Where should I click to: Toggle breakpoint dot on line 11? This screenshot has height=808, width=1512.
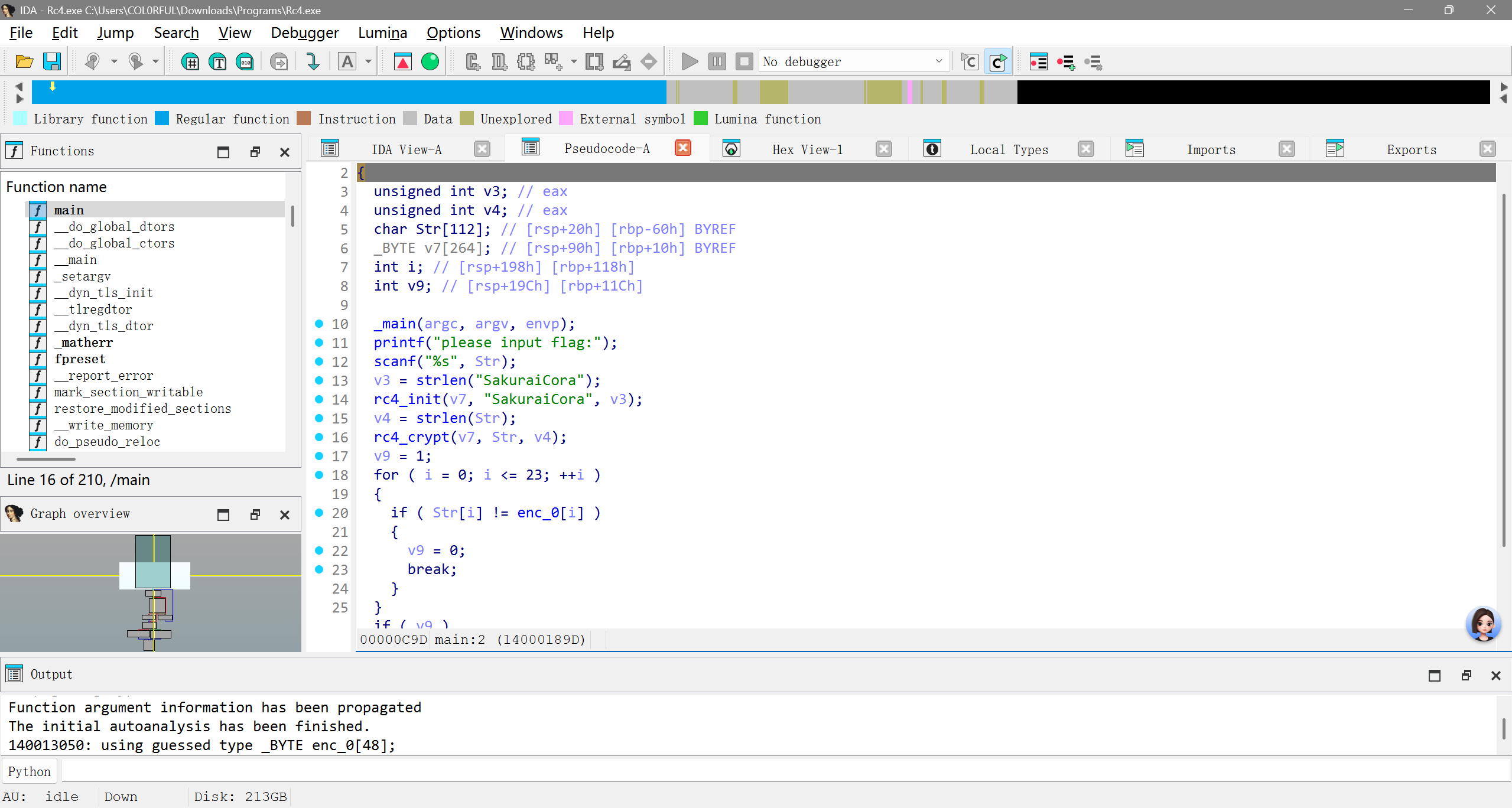[319, 343]
